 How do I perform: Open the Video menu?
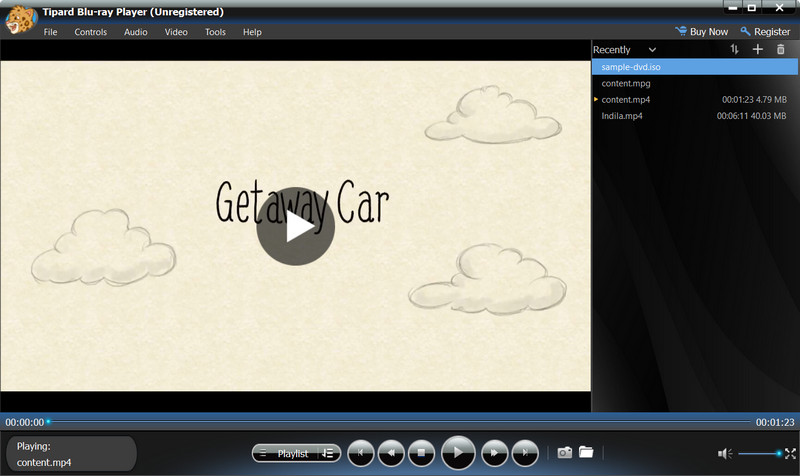tap(176, 32)
